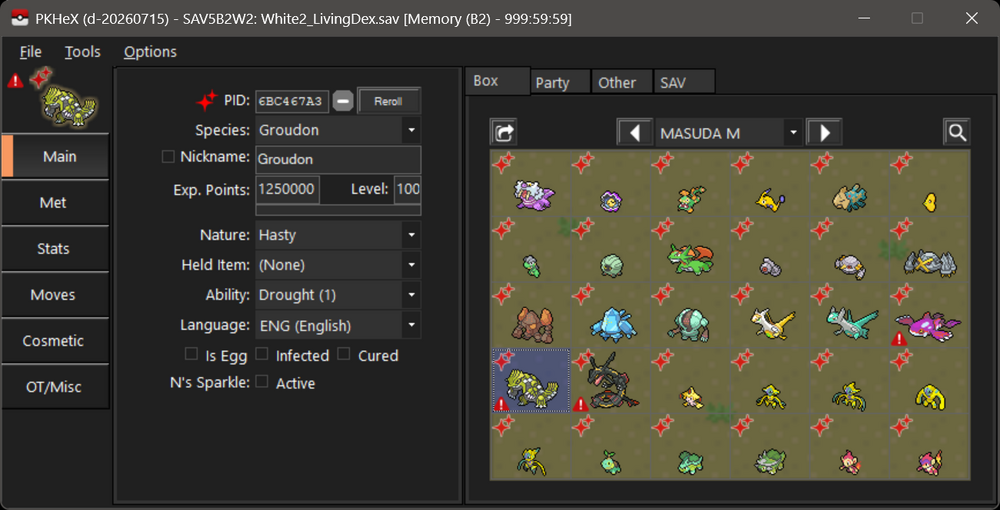Go to next box with right arrow
Screen dimensions: 1000x510
(824, 133)
